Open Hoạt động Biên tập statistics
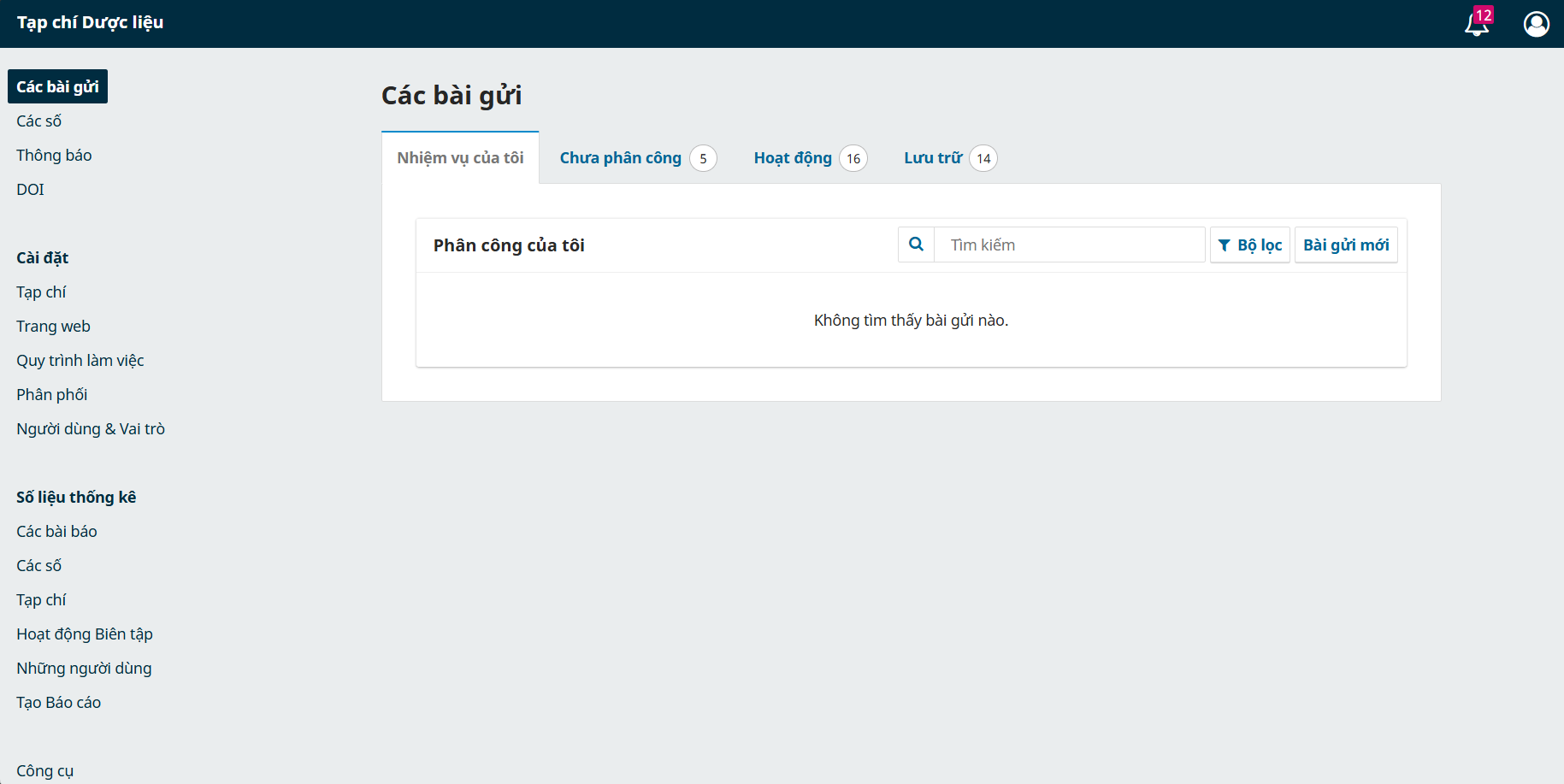The height and width of the screenshot is (784, 1564). pos(85,634)
